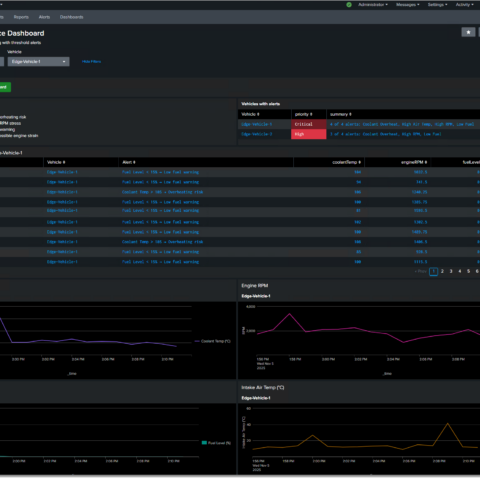Open the '3 of 4 alerts' summary

386,134
